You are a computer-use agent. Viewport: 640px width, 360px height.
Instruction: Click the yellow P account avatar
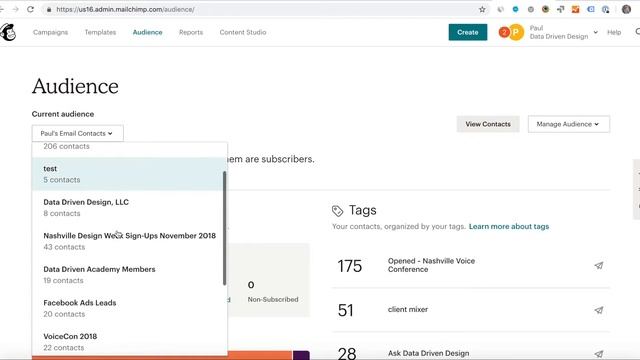pyautogui.click(x=516, y=32)
